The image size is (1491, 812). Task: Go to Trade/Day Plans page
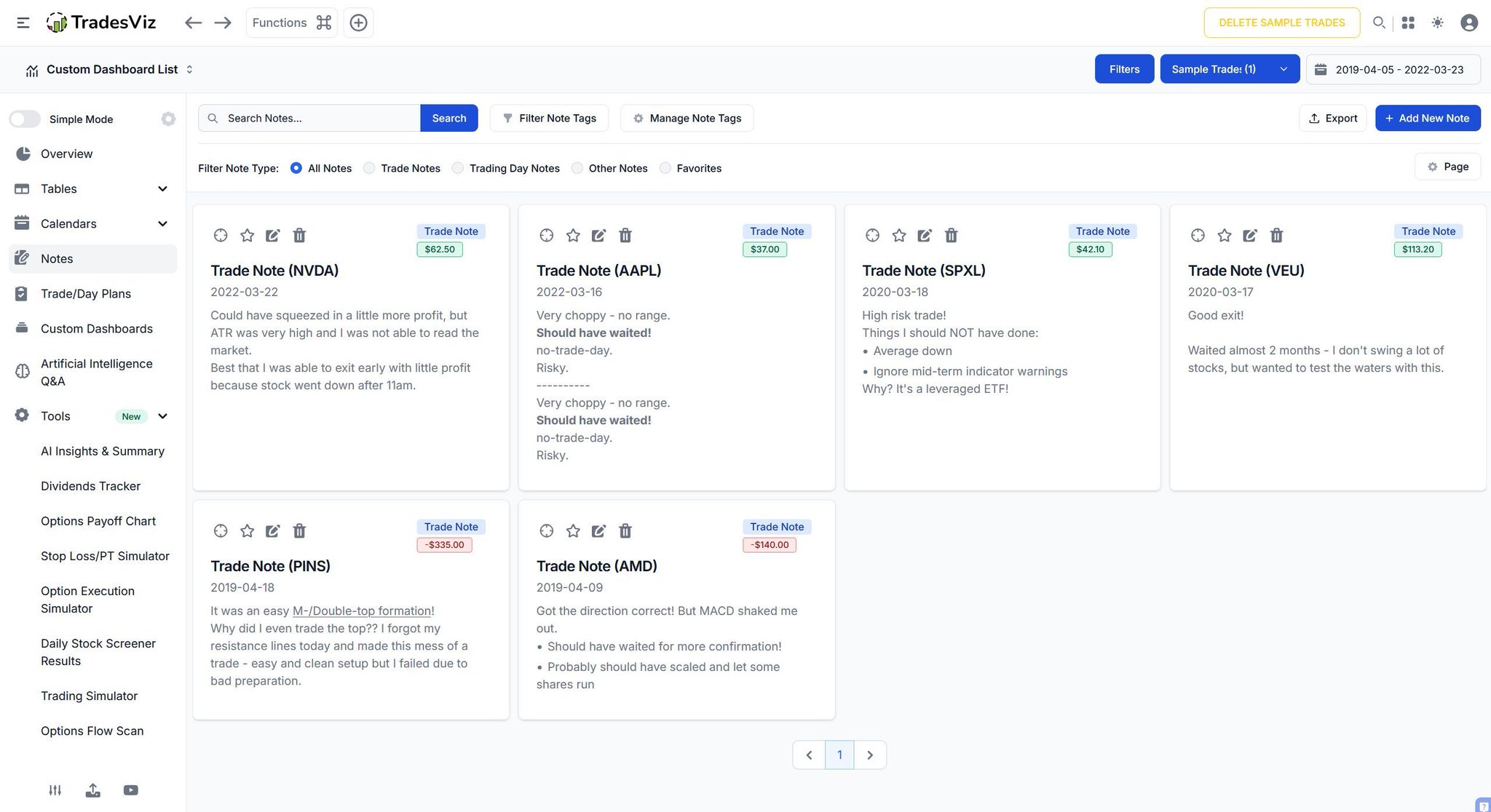click(86, 293)
